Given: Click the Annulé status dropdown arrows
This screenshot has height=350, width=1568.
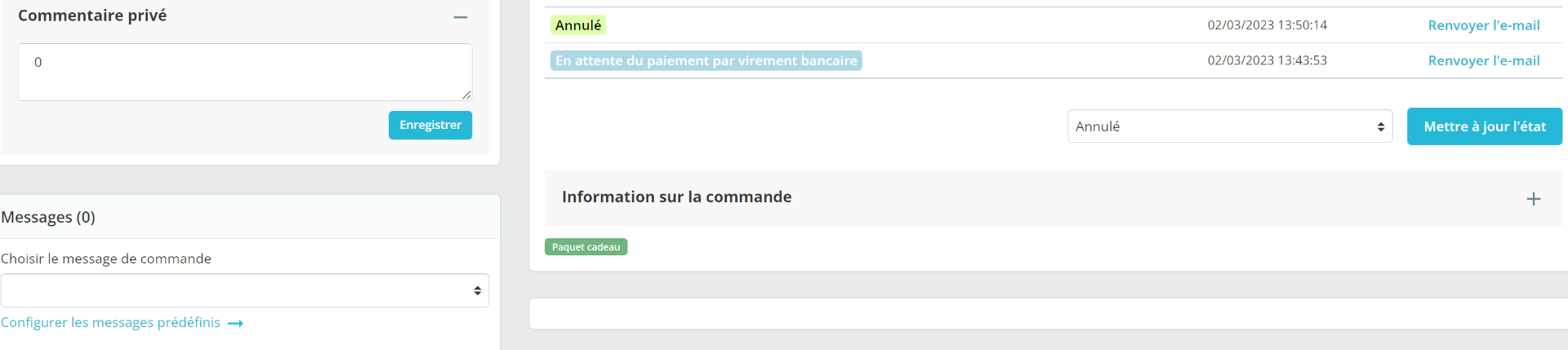Looking at the screenshot, I should 1380,126.
